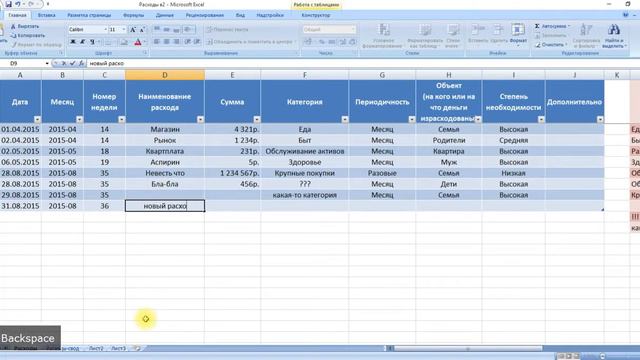The width and height of the screenshot is (640, 360).
Task: Open the number format (Общий) dropdown
Action: (353, 29)
